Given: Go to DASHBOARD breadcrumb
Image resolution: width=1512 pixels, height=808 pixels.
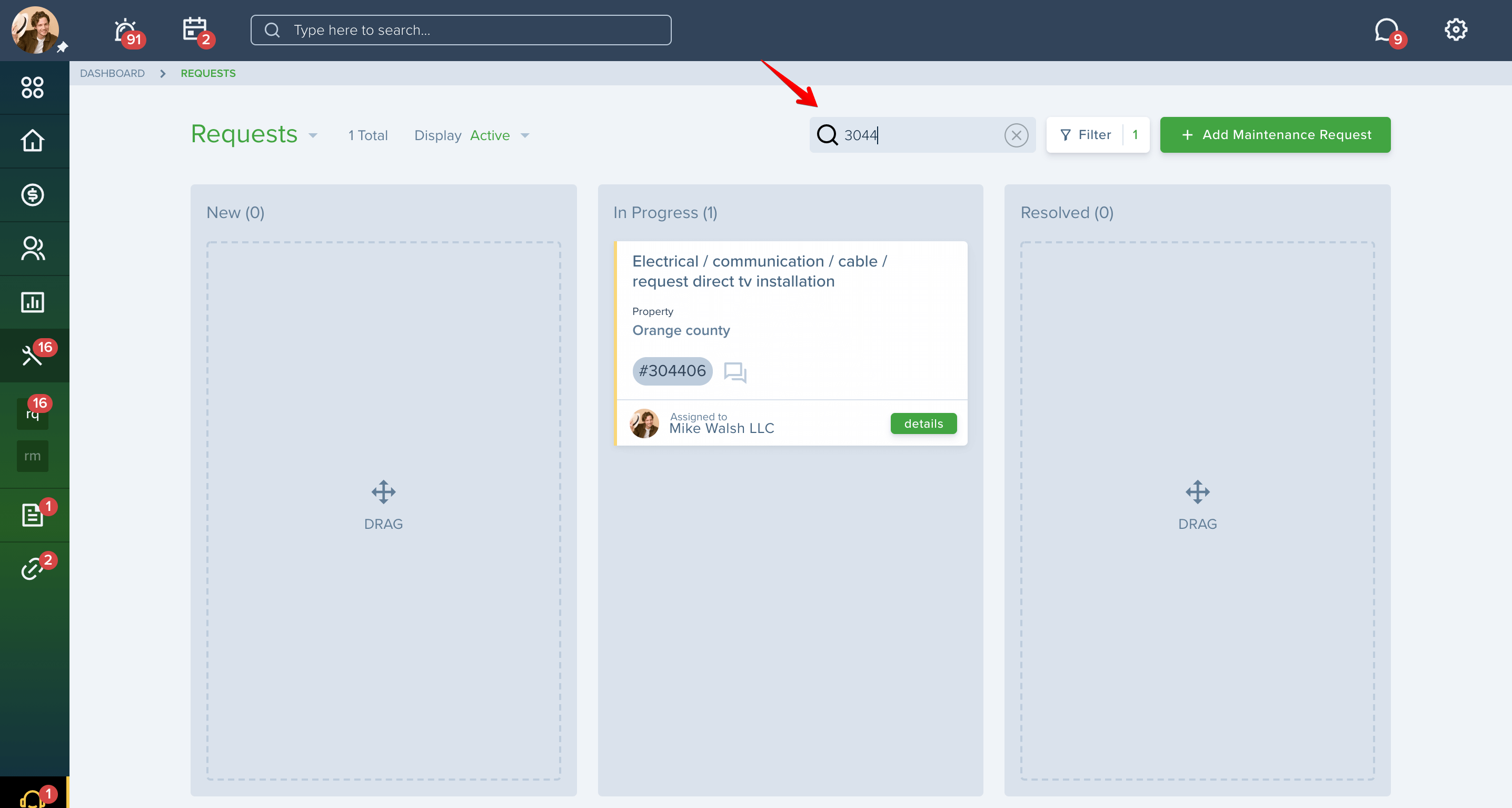Looking at the screenshot, I should pyautogui.click(x=112, y=73).
